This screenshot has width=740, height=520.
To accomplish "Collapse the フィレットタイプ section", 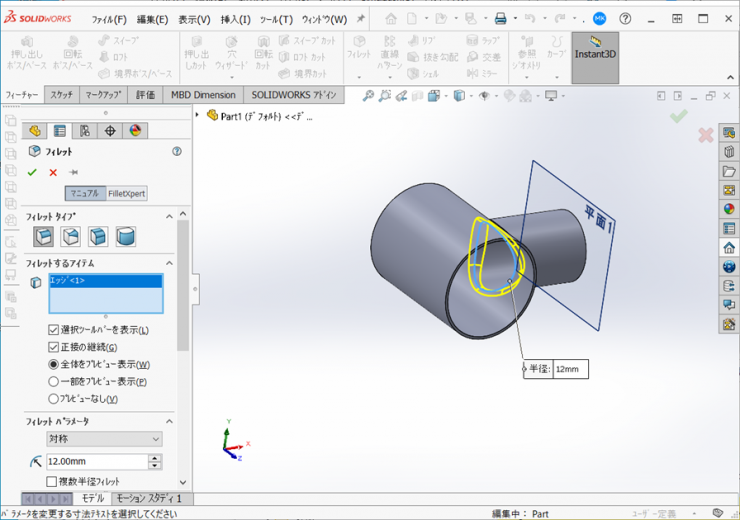I will [169, 216].
